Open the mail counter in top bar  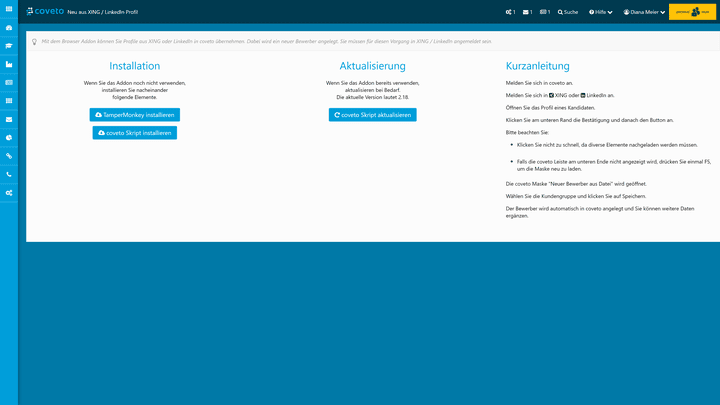click(527, 12)
